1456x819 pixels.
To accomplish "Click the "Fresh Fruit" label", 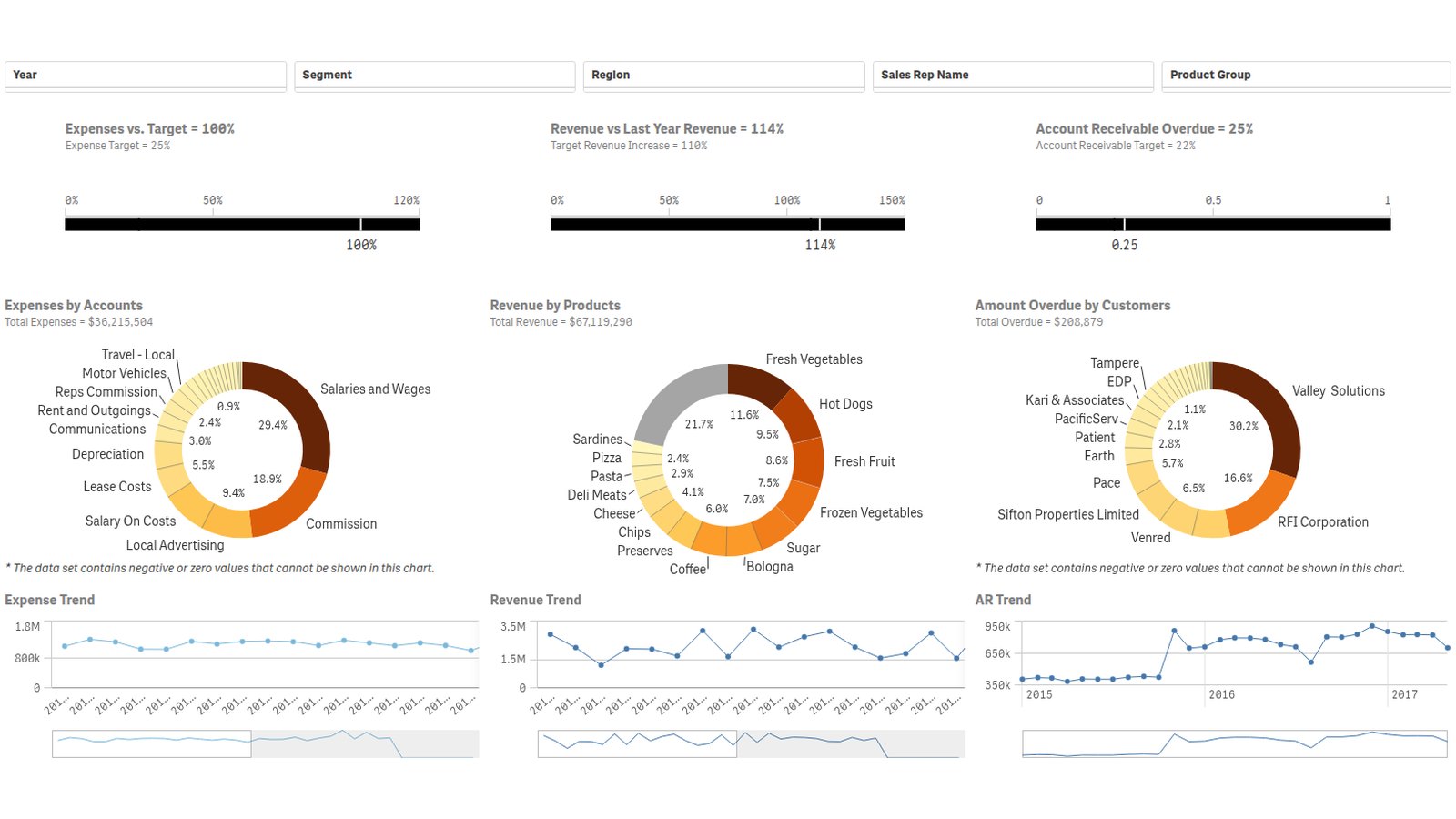I will (864, 461).
